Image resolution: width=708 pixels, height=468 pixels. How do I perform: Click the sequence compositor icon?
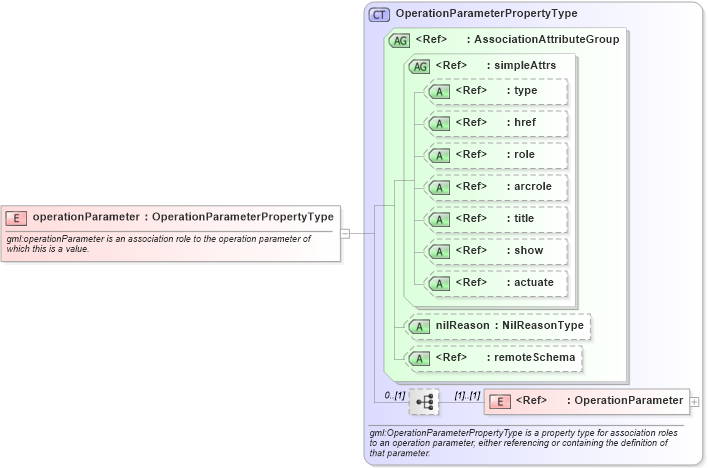click(x=424, y=402)
